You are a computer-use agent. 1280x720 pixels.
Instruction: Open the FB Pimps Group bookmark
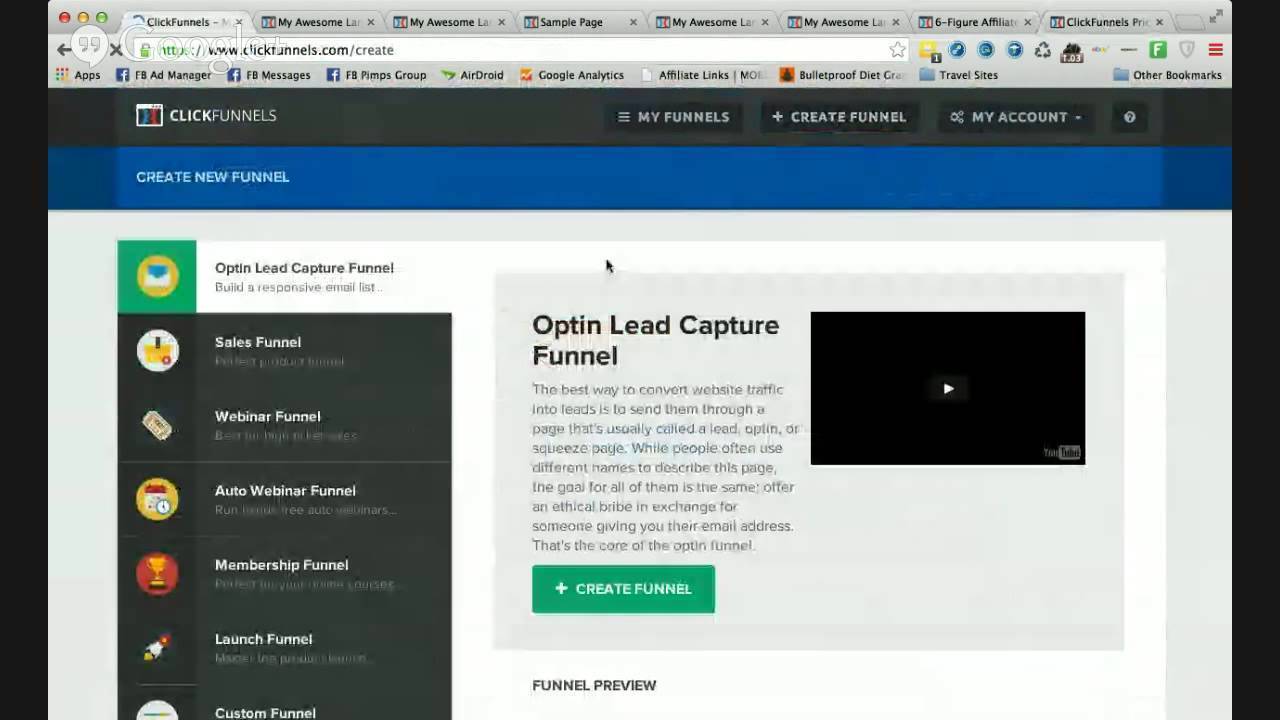(376, 75)
